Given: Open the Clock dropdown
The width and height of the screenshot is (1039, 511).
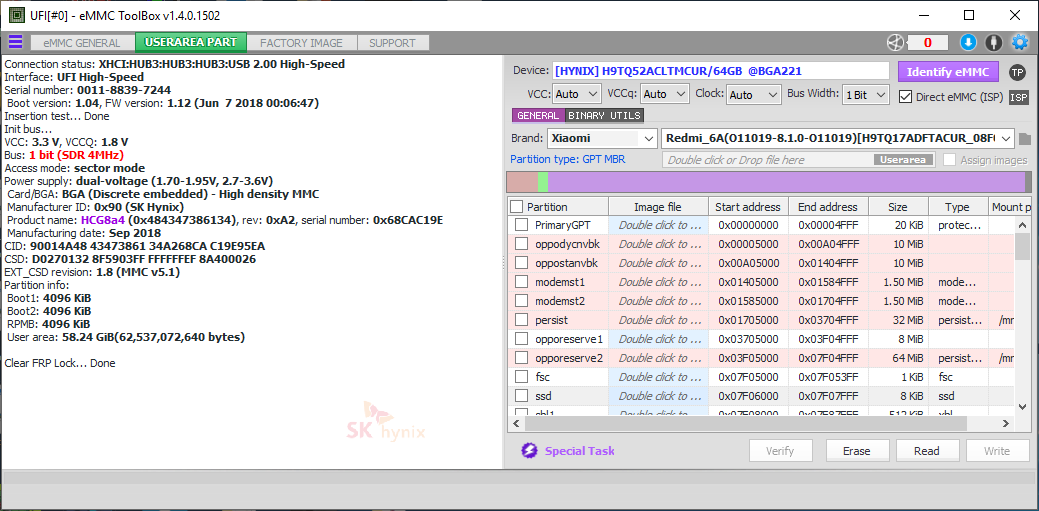Looking at the screenshot, I should click(753, 94).
